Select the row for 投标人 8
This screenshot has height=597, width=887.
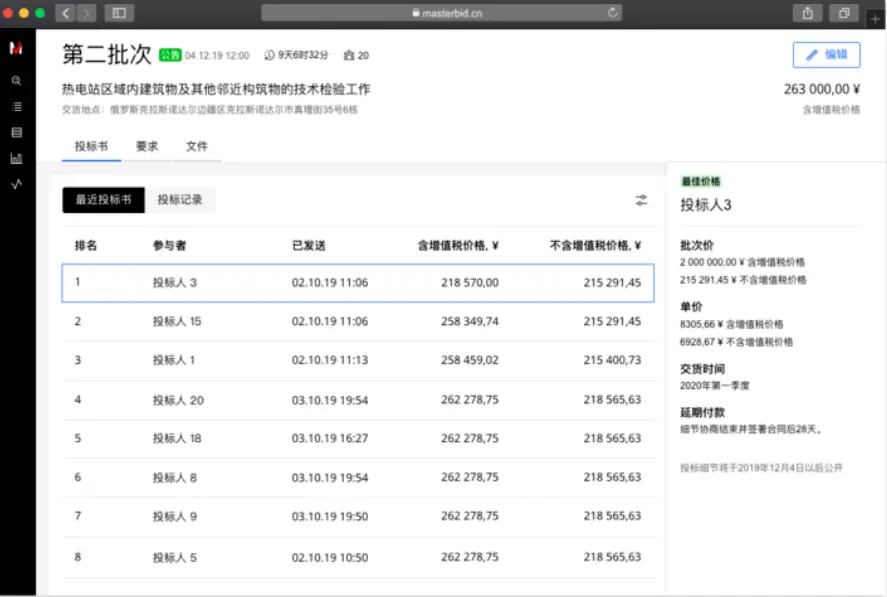click(x=358, y=478)
